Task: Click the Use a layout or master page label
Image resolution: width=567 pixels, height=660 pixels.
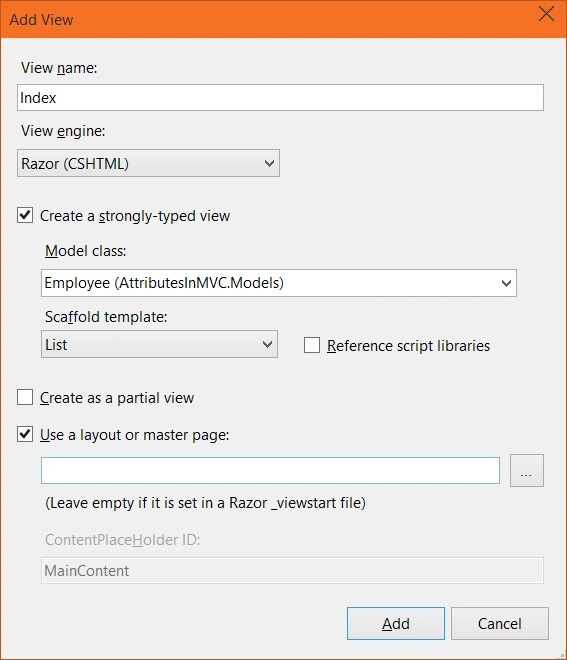Action: (x=134, y=435)
